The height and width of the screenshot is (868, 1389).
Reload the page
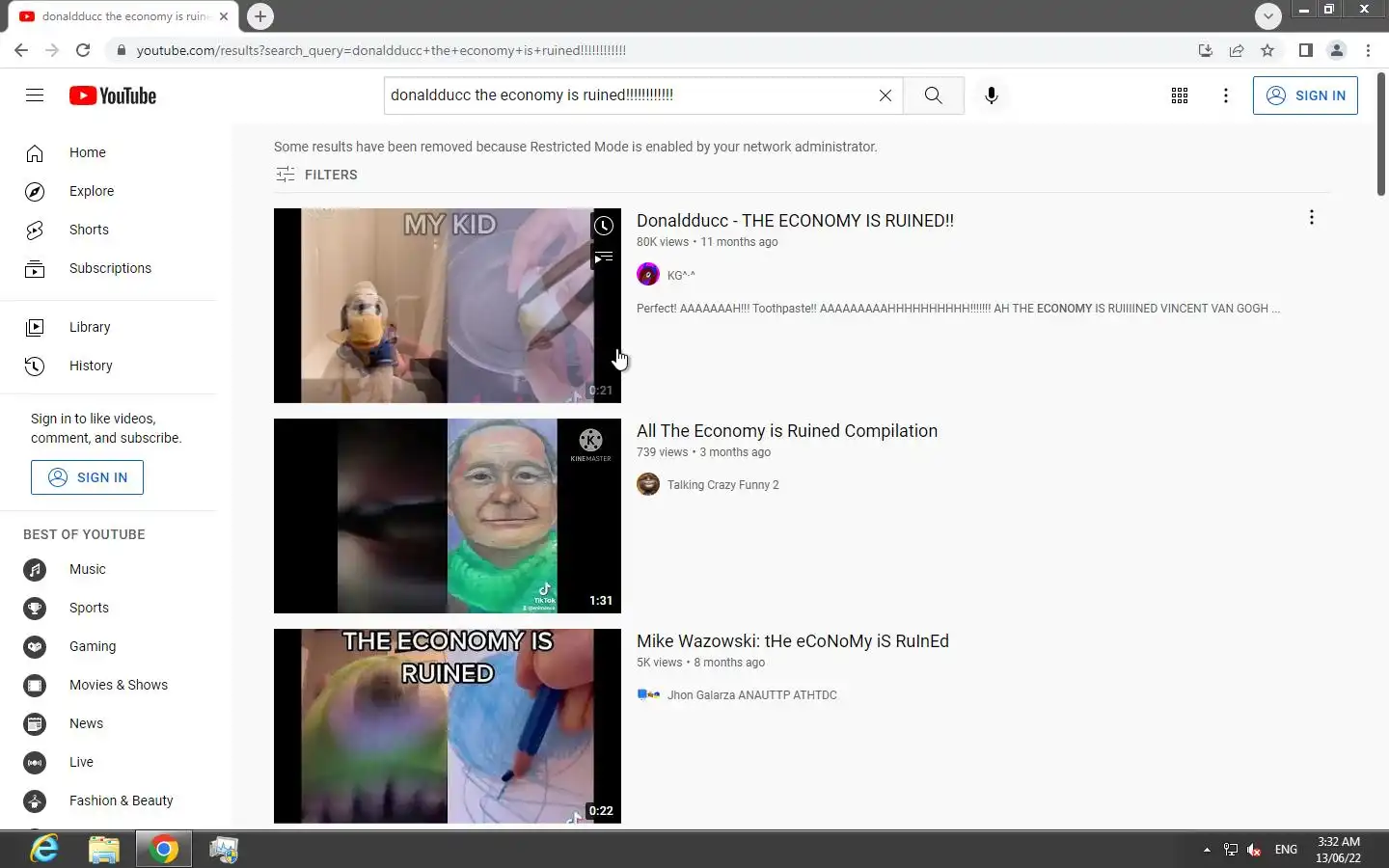pyautogui.click(x=83, y=50)
